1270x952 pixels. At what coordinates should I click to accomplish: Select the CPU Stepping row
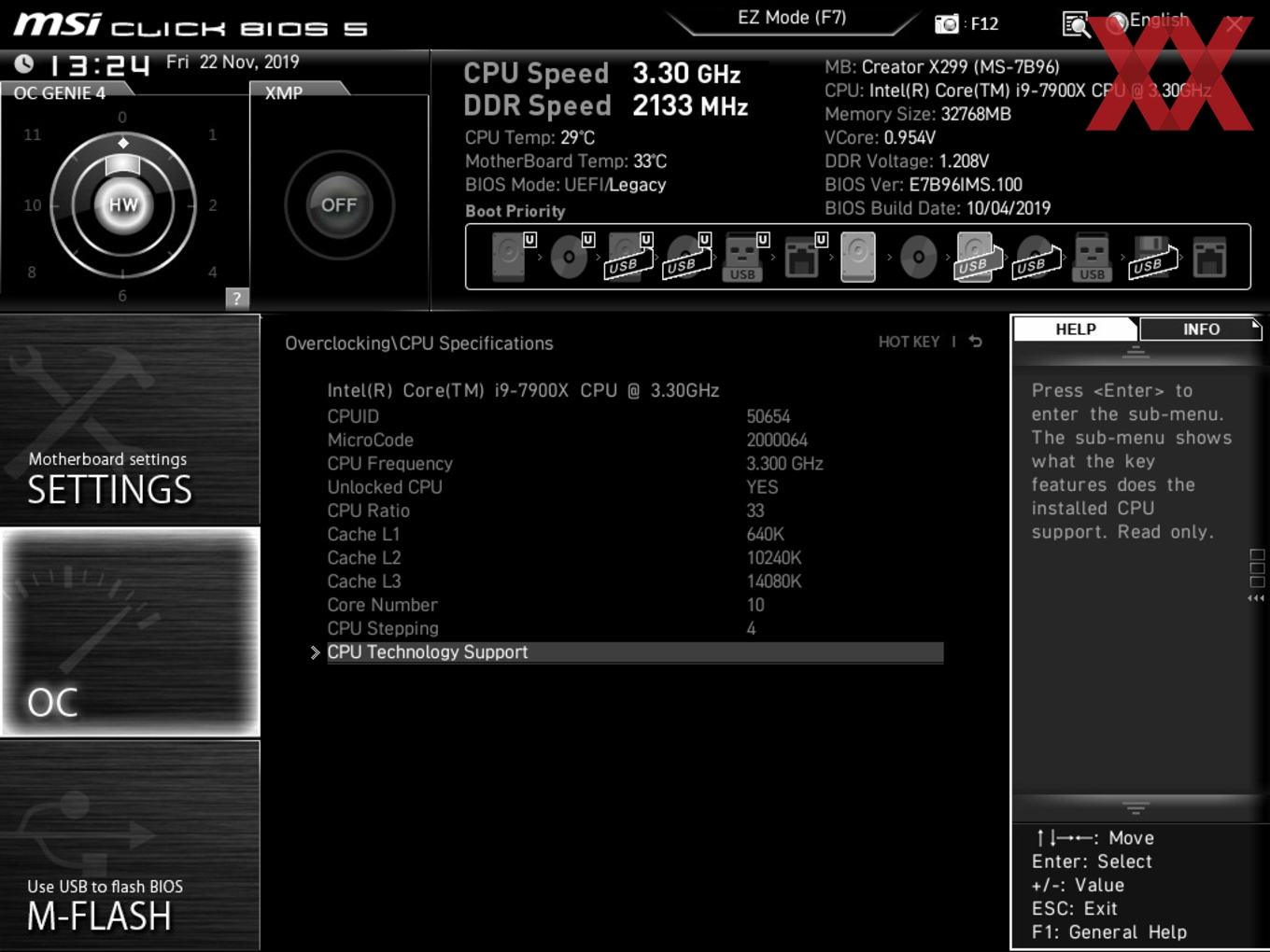point(635,628)
